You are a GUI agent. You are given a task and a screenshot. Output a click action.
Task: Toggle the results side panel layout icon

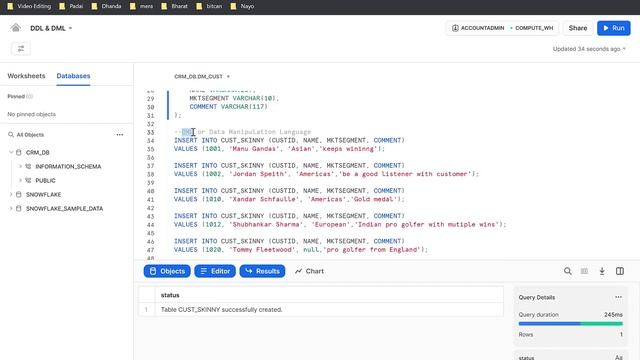[620, 271]
